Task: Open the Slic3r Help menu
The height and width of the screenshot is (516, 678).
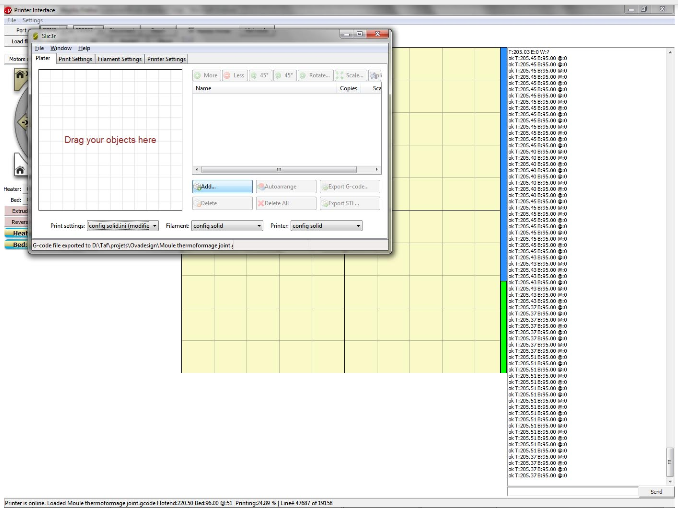Action: pos(84,47)
